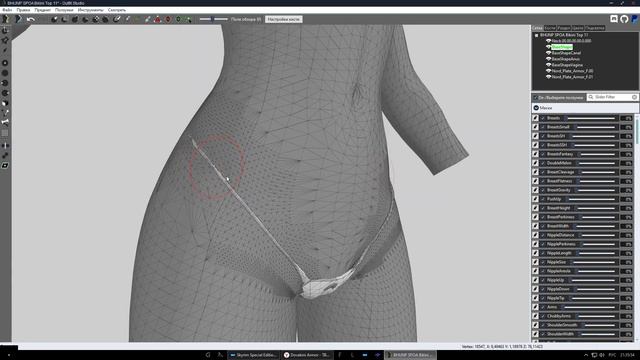This screenshot has height=360, width=640.
Task: Click the BHUNP SPOA Bikini taskbar button
Action: click(410, 355)
